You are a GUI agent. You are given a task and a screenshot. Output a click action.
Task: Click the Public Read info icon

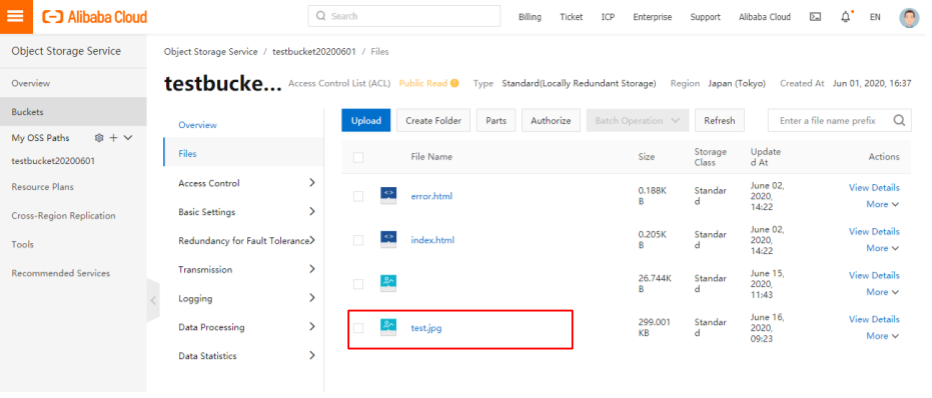tap(455, 83)
